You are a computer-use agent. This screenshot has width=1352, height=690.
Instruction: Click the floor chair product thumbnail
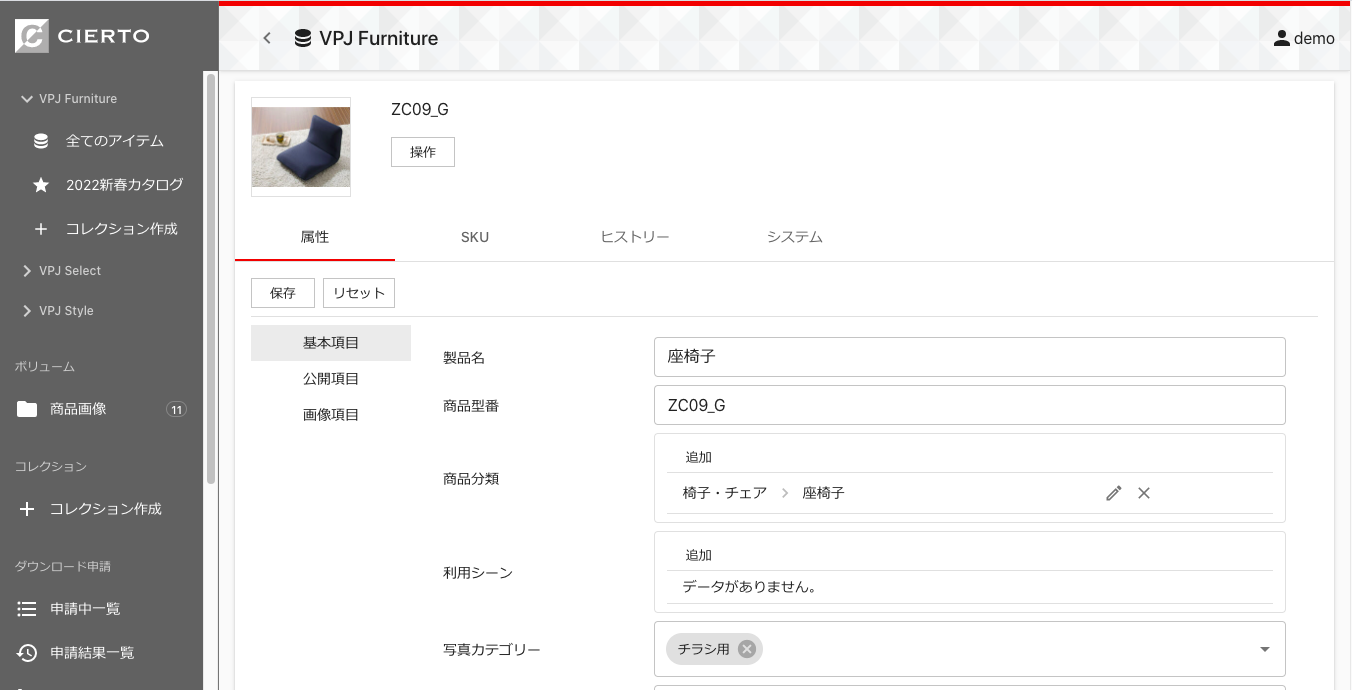click(x=301, y=147)
